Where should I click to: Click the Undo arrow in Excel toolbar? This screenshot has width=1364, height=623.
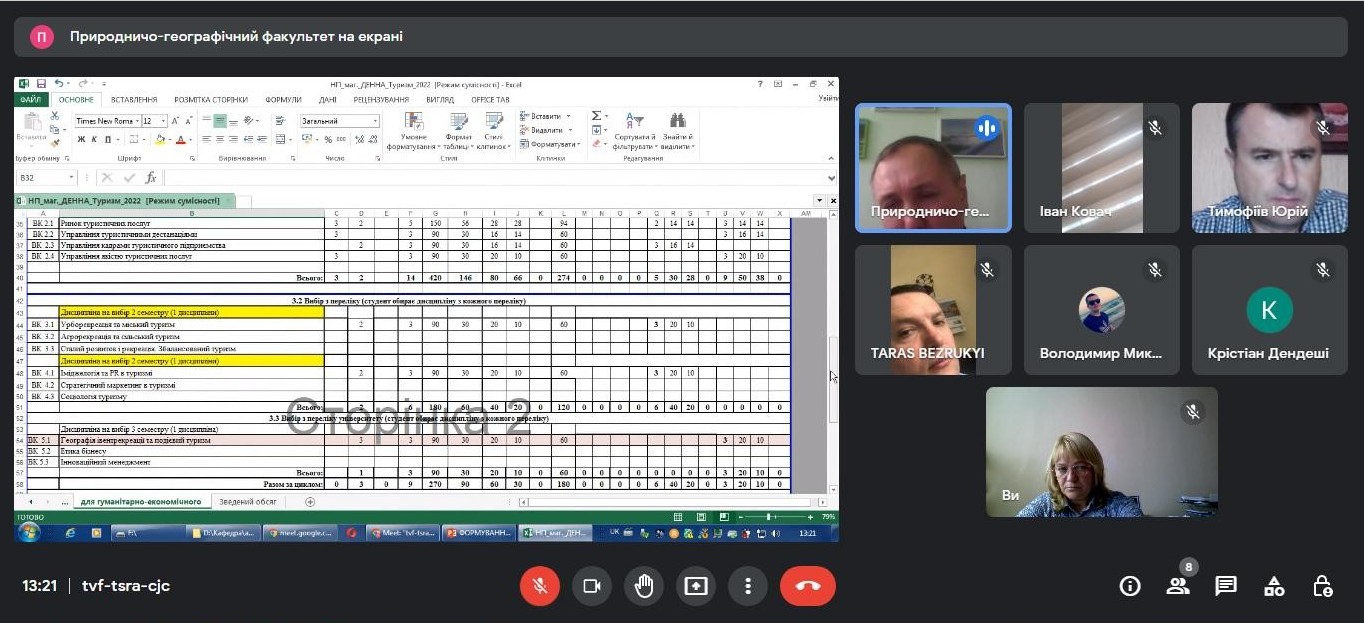point(59,84)
